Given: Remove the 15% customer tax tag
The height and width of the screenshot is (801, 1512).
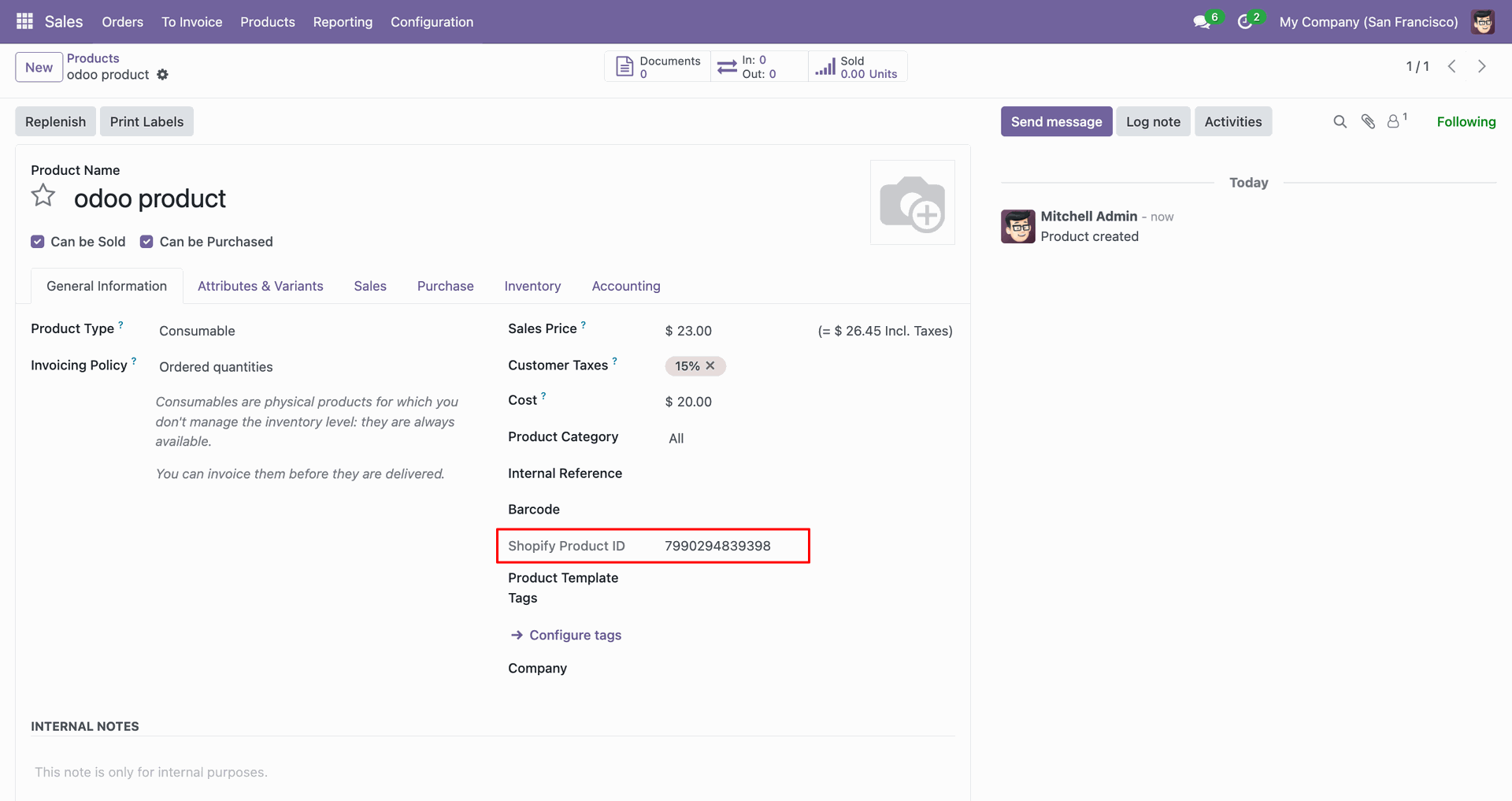Looking at the screenshot, I should click(x=710, y=365).
